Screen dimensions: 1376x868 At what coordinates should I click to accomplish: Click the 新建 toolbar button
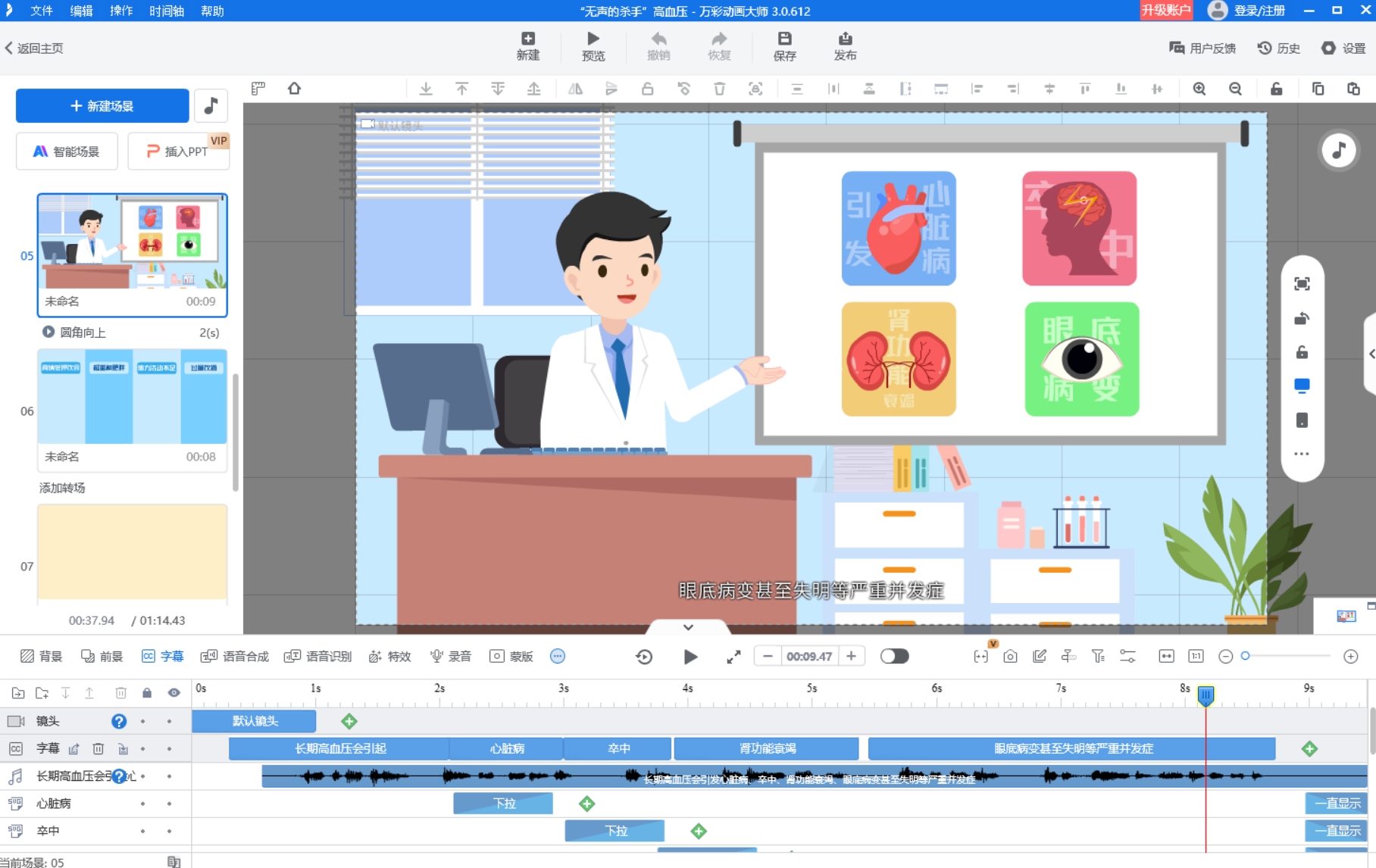pyautogui.click(x=528, y=46)
